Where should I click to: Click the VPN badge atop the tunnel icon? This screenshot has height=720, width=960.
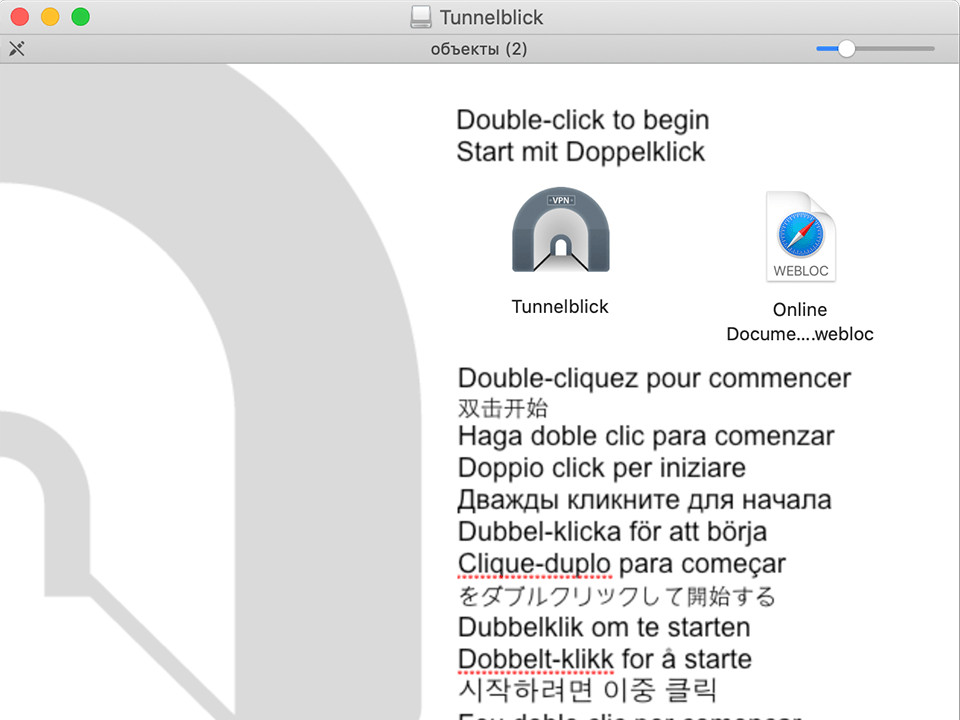click(x=560, y=200)
